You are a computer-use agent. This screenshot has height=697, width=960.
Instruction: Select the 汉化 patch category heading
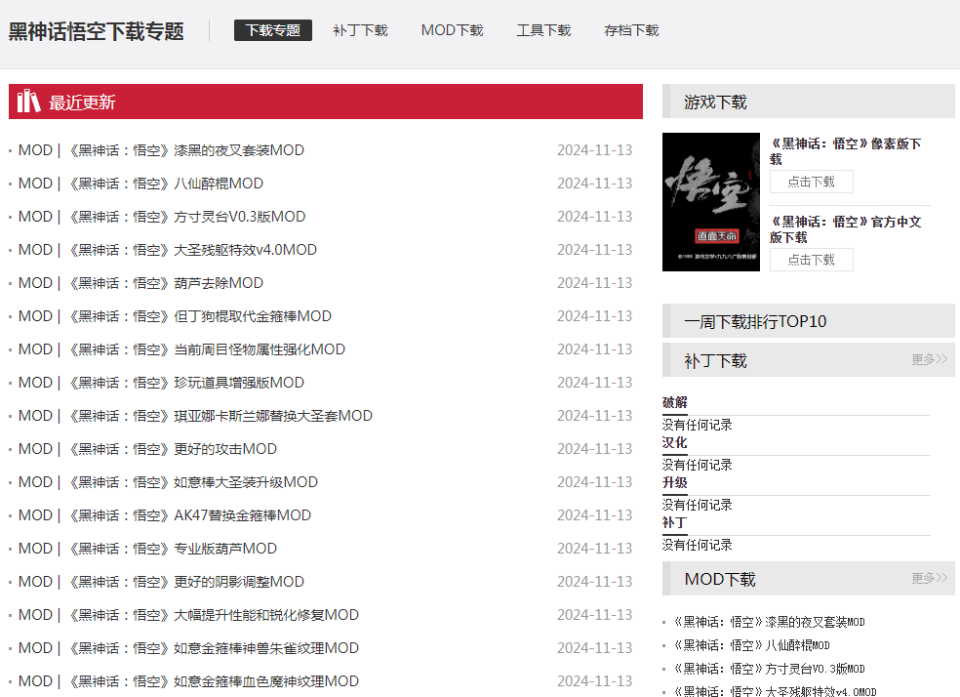[675, 442]
